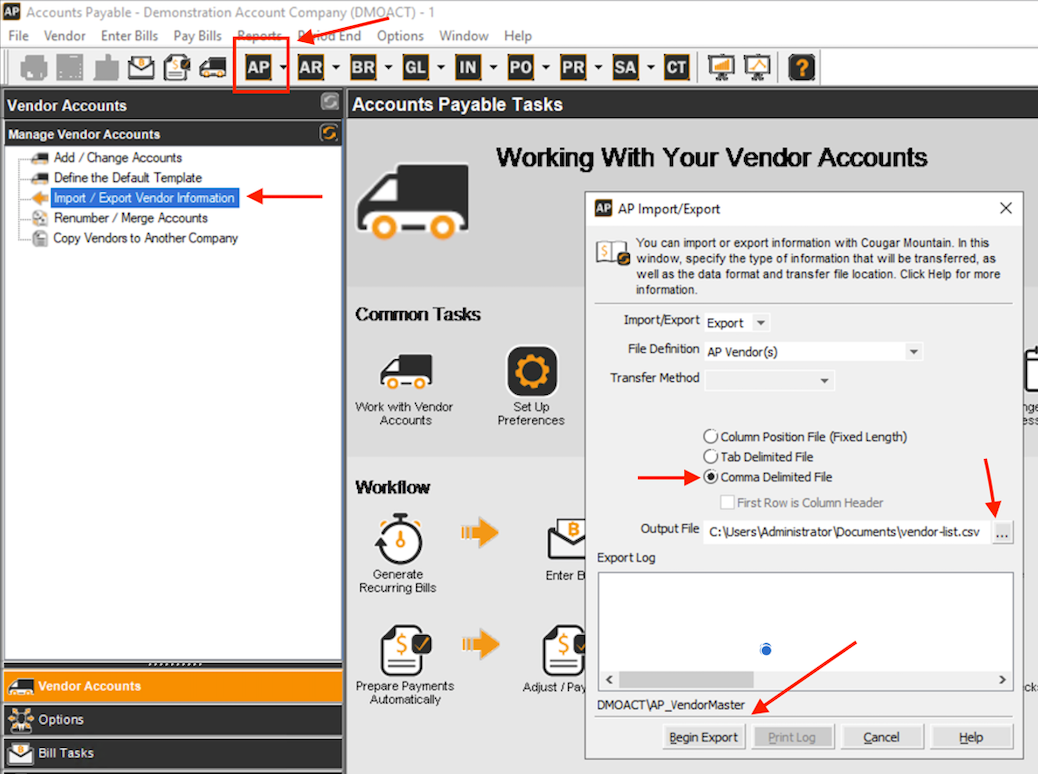
Task: Click the first presentation screen toolbar icon
Action: [722, 67]
